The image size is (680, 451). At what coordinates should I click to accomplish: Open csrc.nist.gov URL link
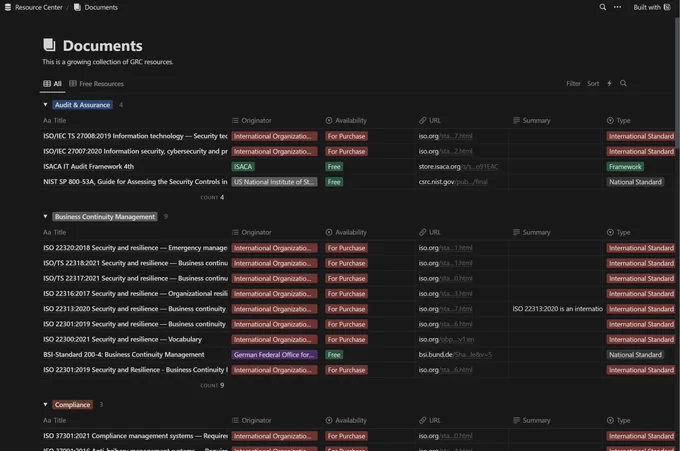pyautogui.click(x=453, y=182)
